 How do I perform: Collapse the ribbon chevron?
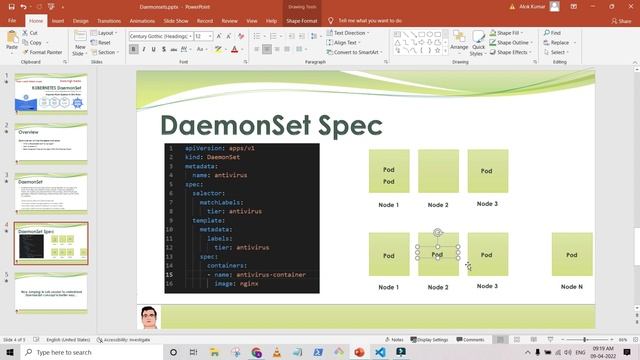(x=635, y=62)
